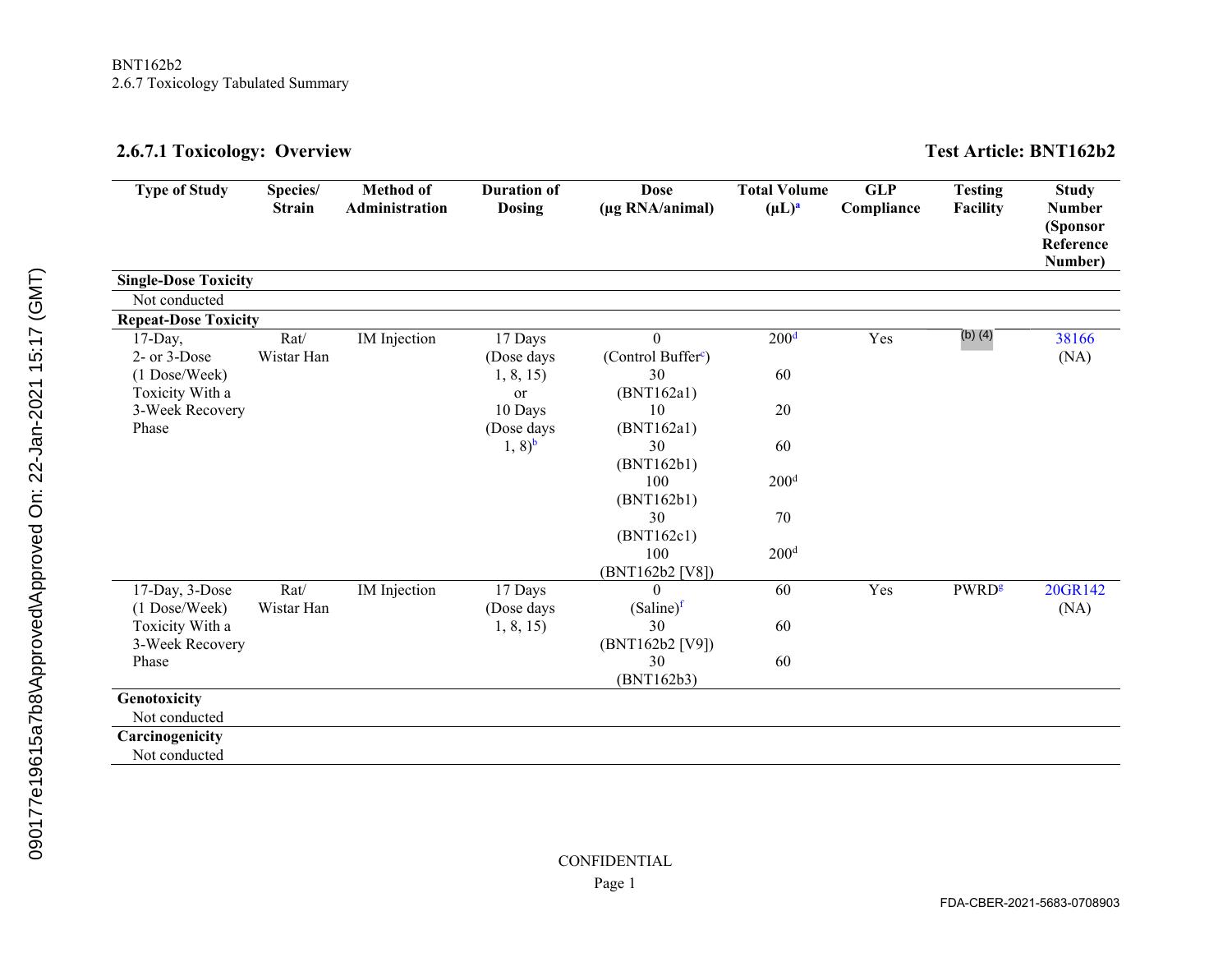Click 'FDA-CBER-2021-5683-0708903' document ID
The width and height of the screenshot is (1232, 953).
pyautogui.click(x=1030, y=903)
